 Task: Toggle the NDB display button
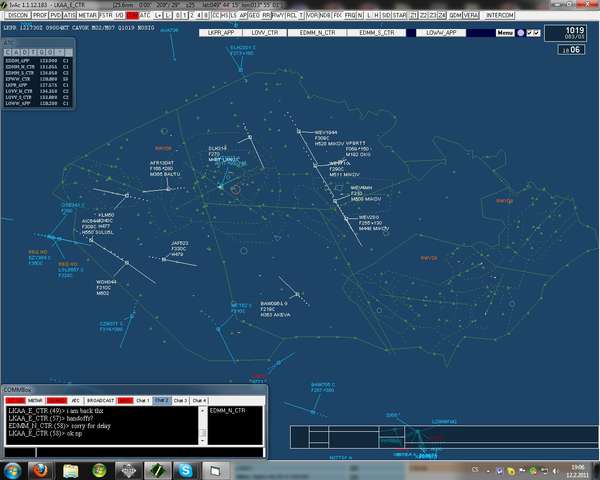[x=325, y=15]
